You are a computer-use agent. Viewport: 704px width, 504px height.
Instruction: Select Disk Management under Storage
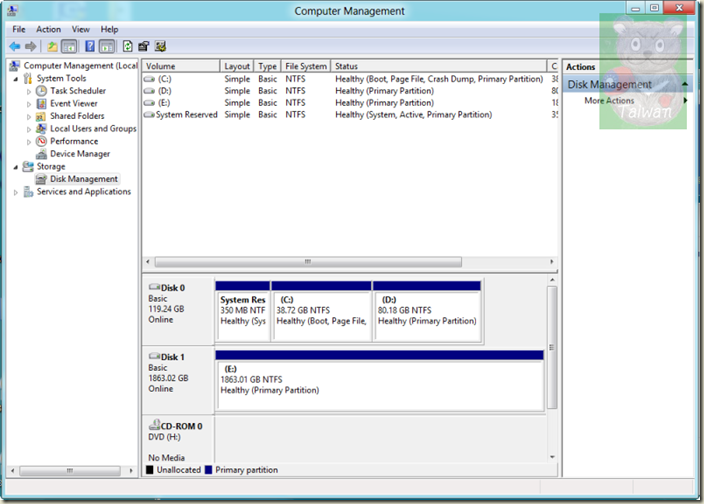(x=83, y=179)
